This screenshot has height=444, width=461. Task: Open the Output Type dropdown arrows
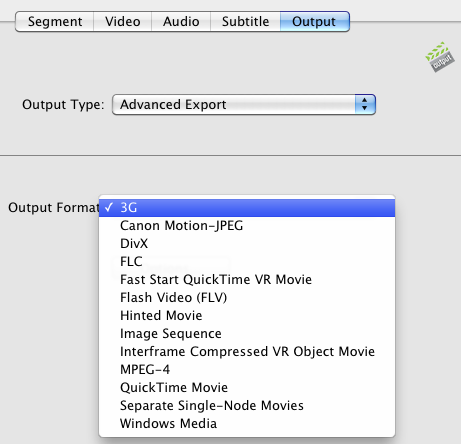coord(365,104)
